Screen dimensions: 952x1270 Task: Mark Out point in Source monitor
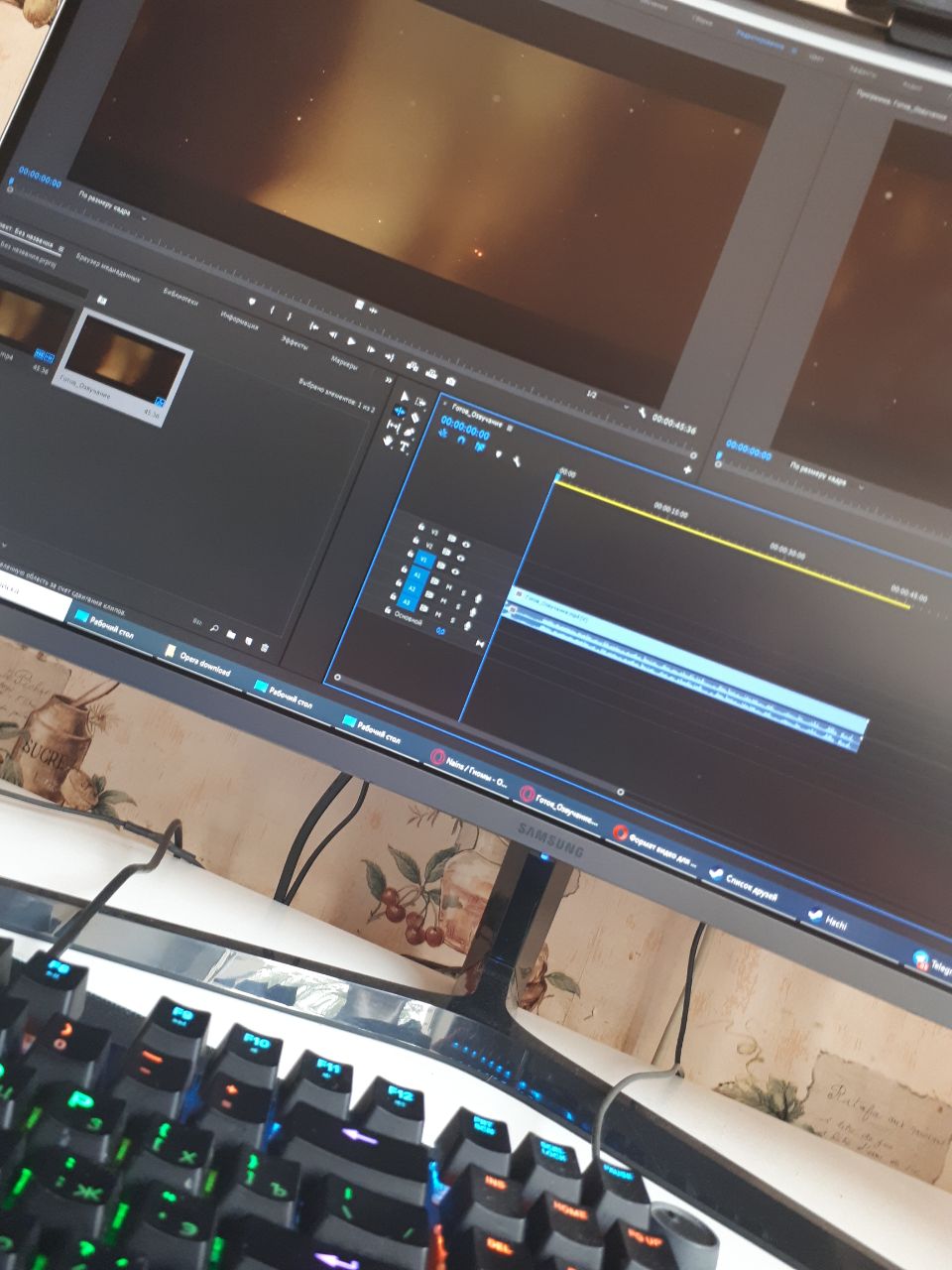click(x=289, y=316)
